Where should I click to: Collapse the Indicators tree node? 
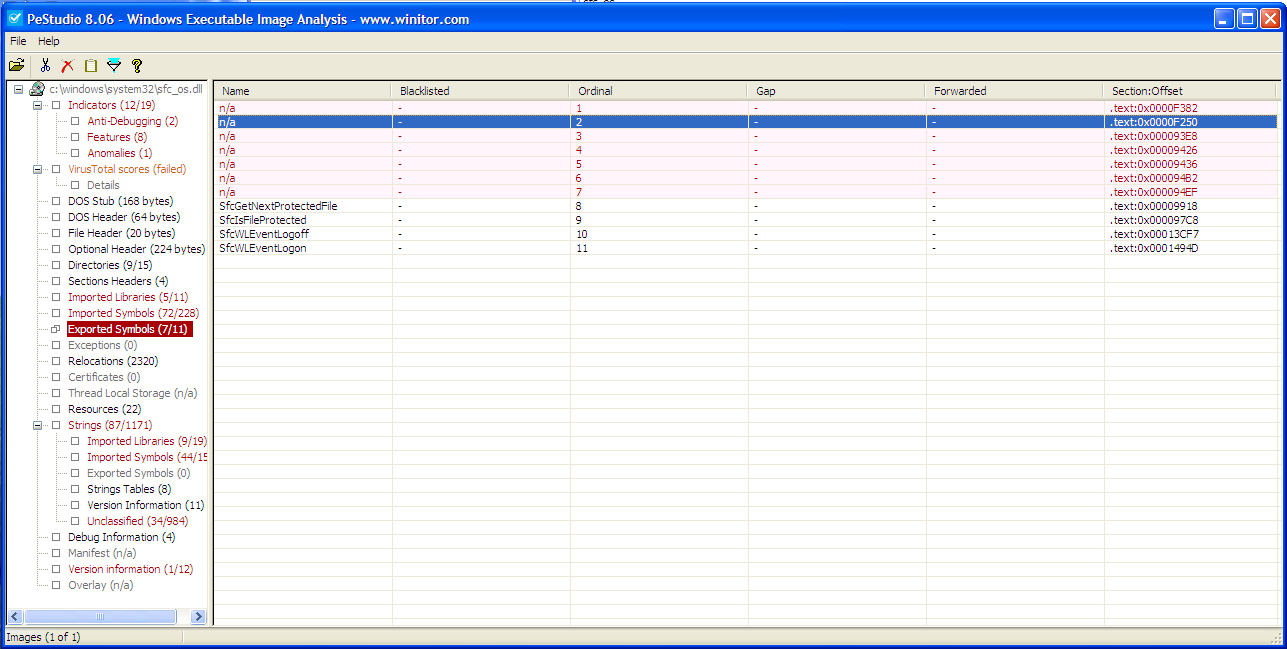[x=38, y=105]
